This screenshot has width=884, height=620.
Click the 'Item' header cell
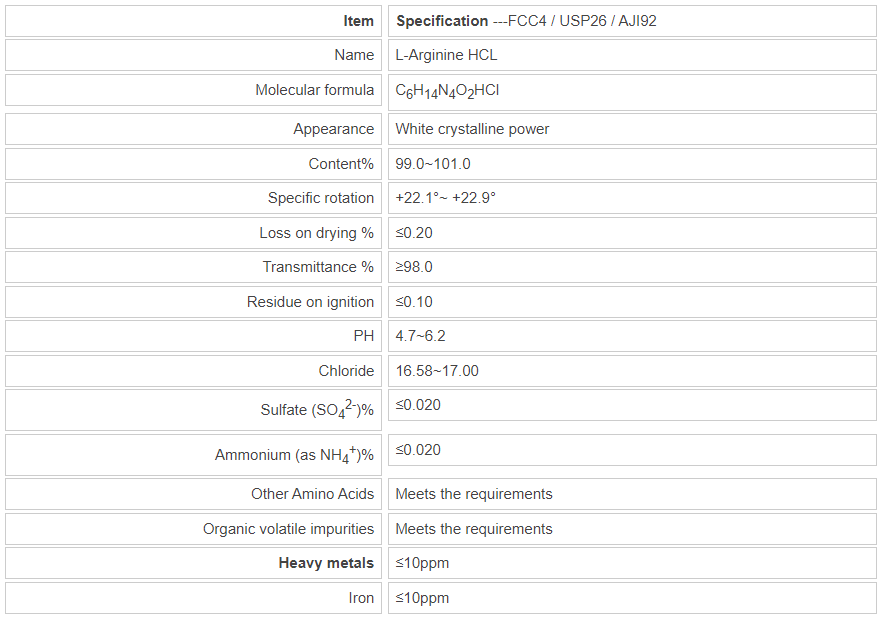pyautogui.click(x=358, y=20)
